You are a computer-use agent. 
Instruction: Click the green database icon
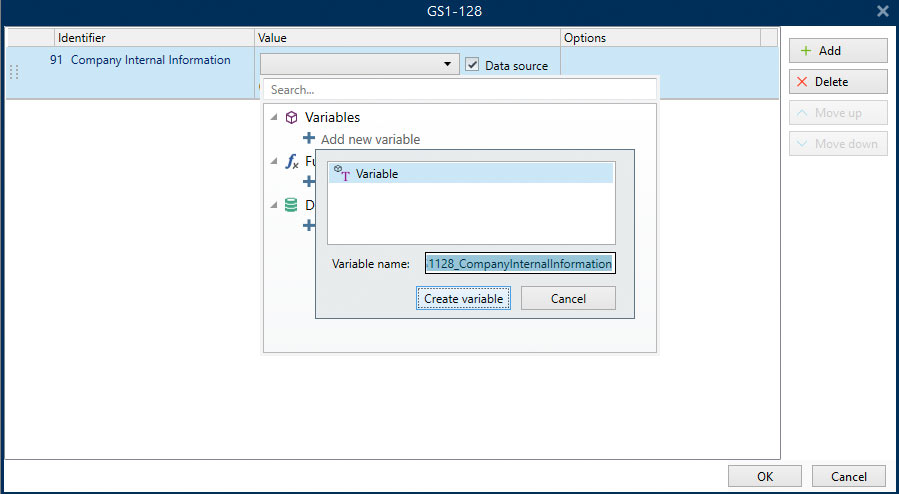291,204
